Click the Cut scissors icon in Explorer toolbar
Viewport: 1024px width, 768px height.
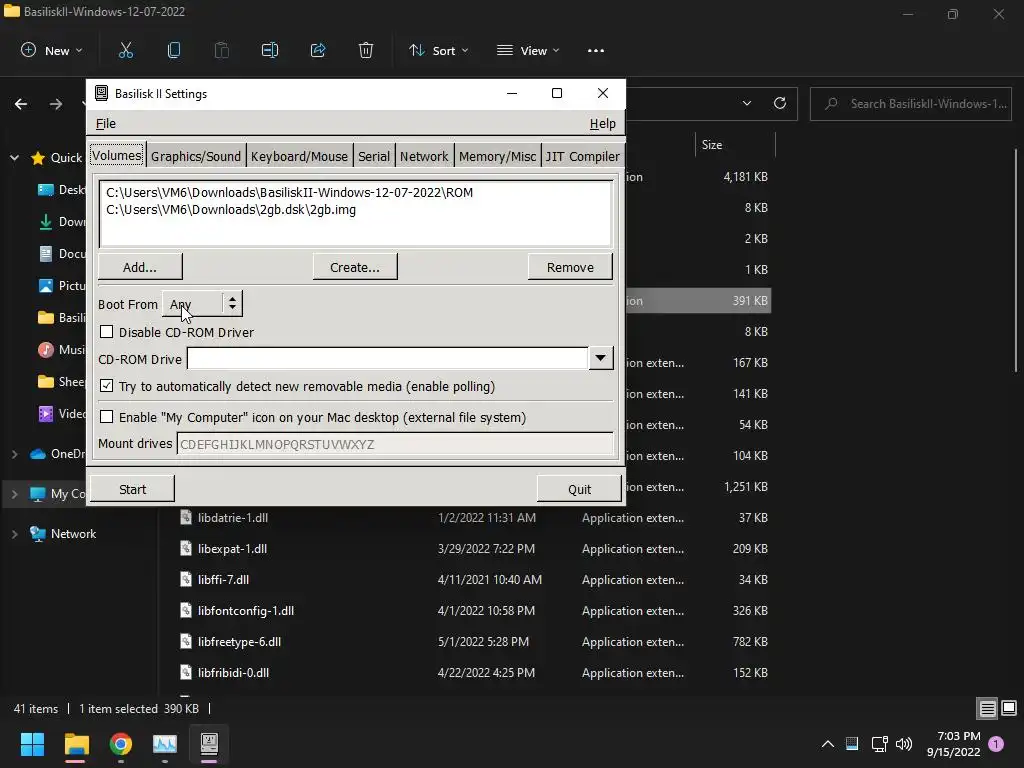click(125, 50)
